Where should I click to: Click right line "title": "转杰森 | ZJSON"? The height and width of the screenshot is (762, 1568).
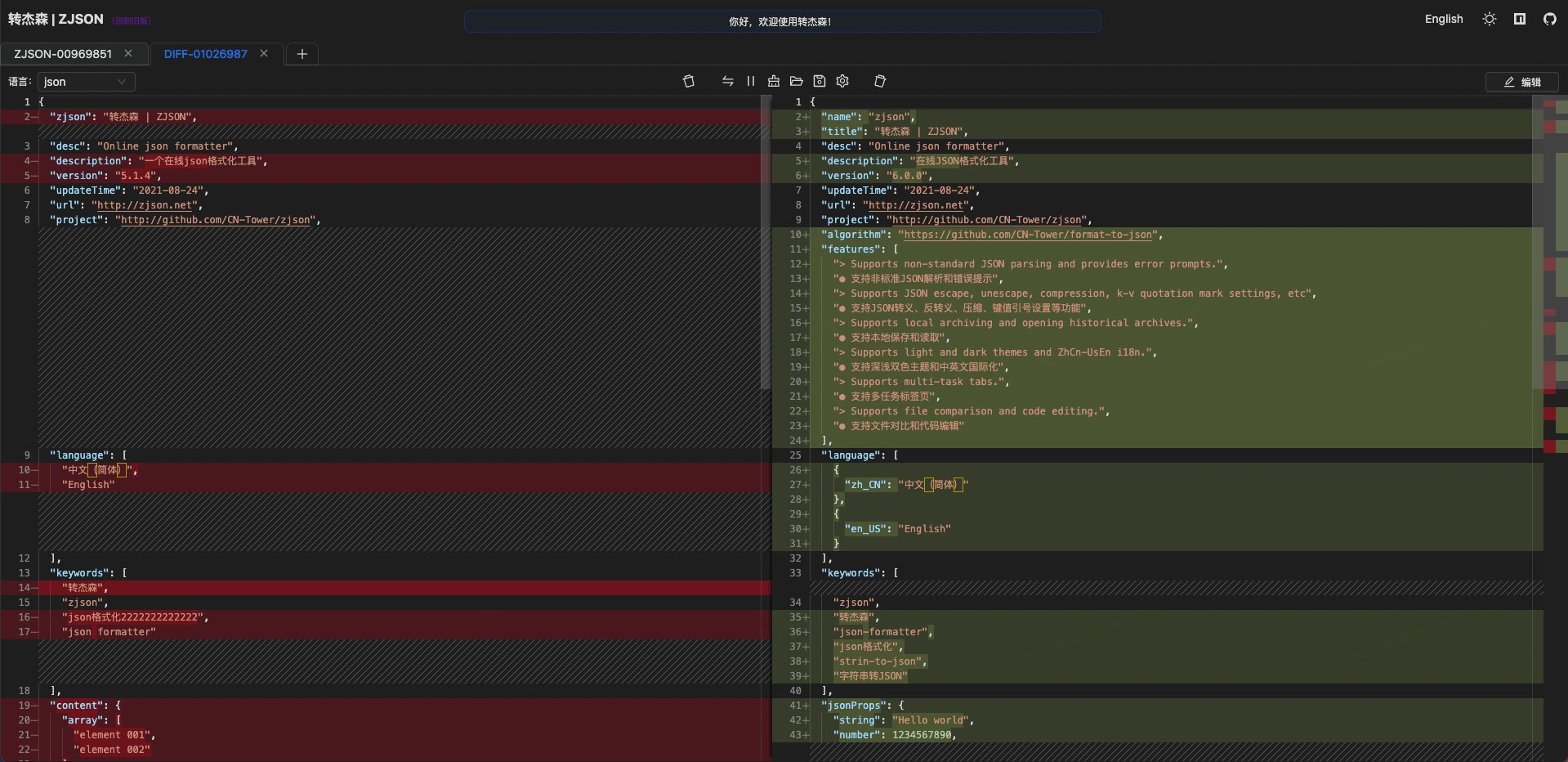click(x=894, y=132)
